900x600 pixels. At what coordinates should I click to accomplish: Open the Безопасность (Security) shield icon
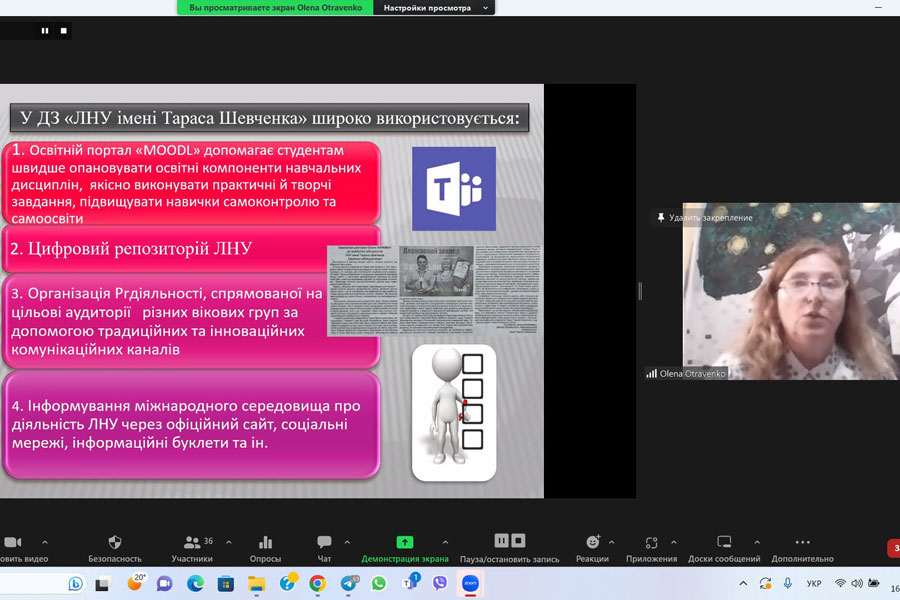click(x=114, y=542)
